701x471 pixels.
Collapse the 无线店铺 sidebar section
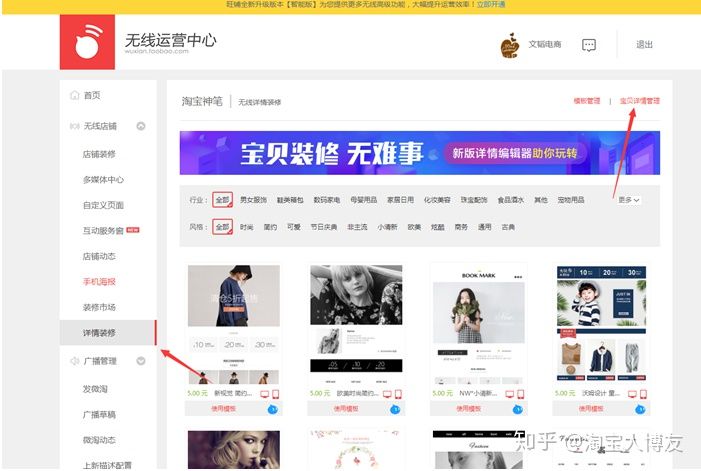pos(141,126)
